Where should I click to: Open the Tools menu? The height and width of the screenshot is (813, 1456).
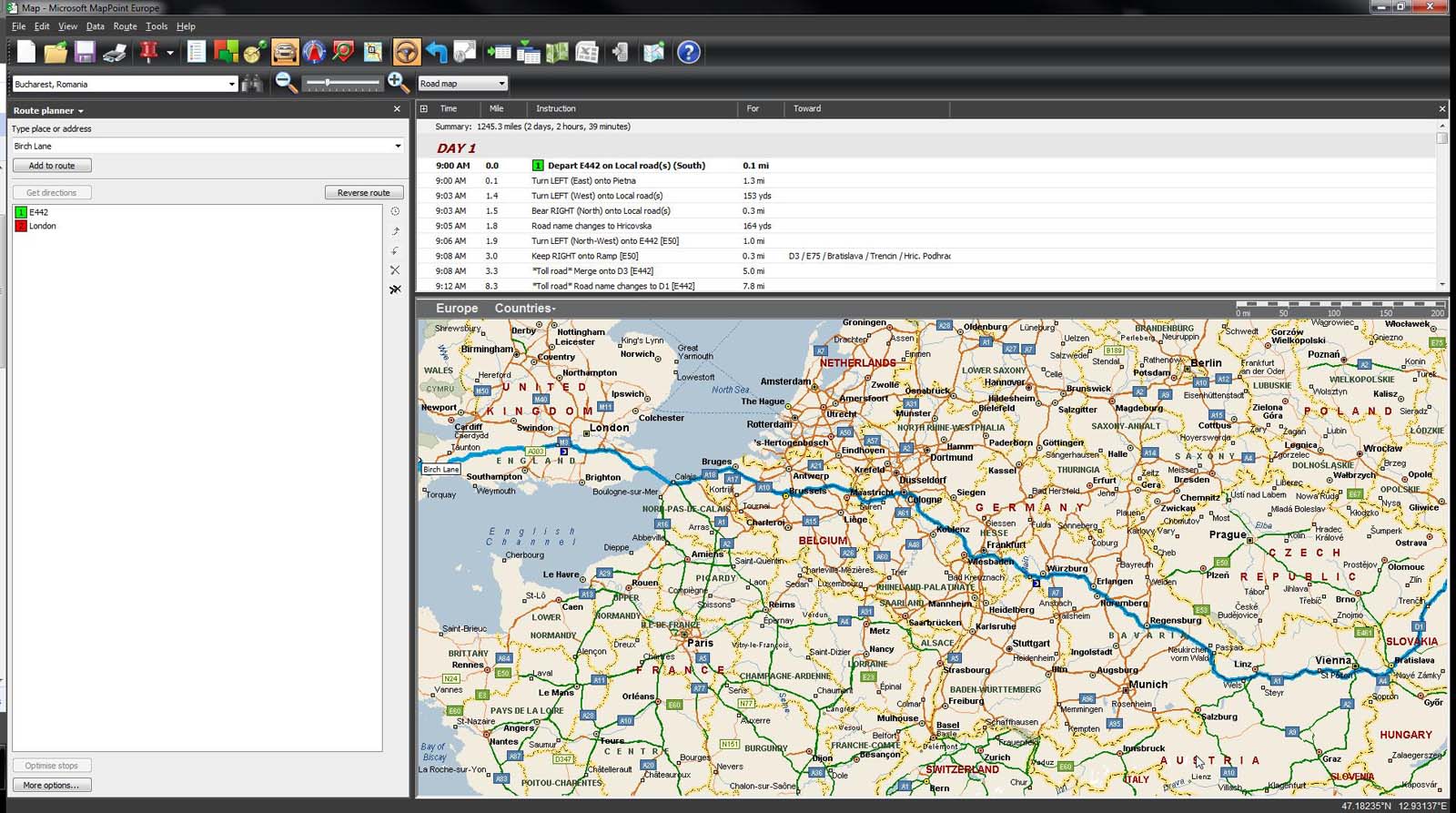[x=157, y=26]
